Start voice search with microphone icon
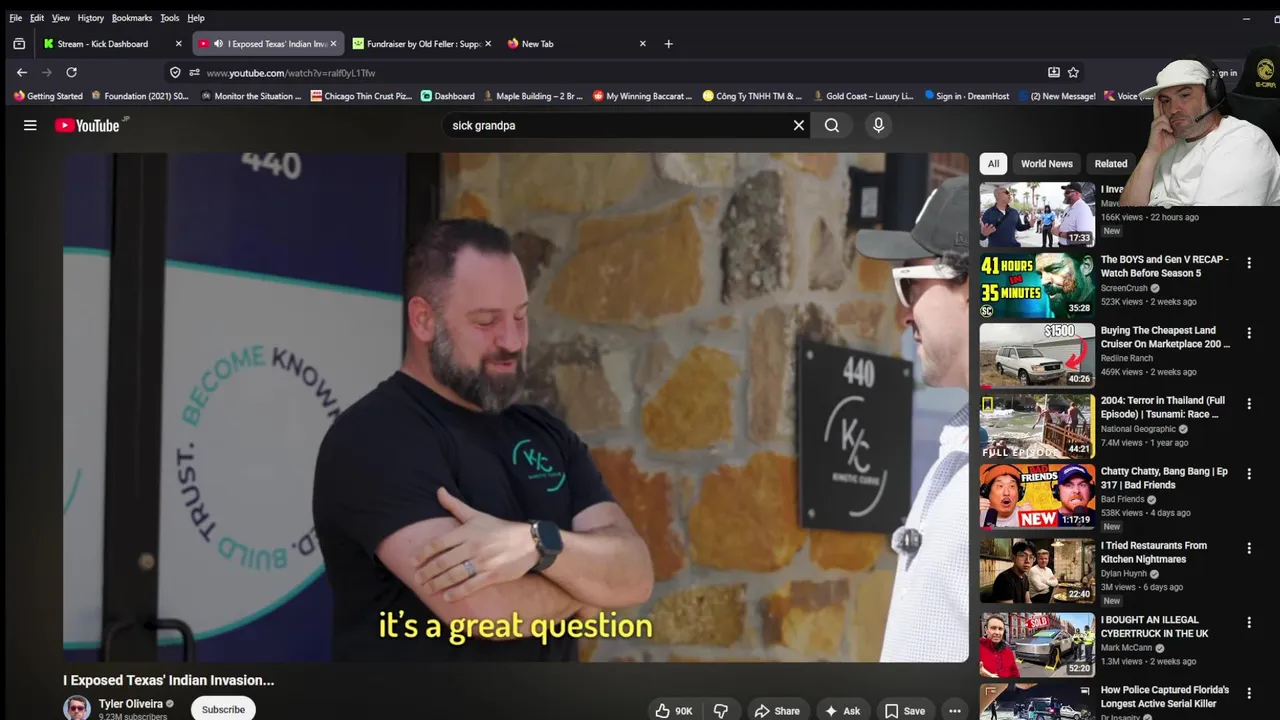 pyautogui.click(x=878, y=125)
